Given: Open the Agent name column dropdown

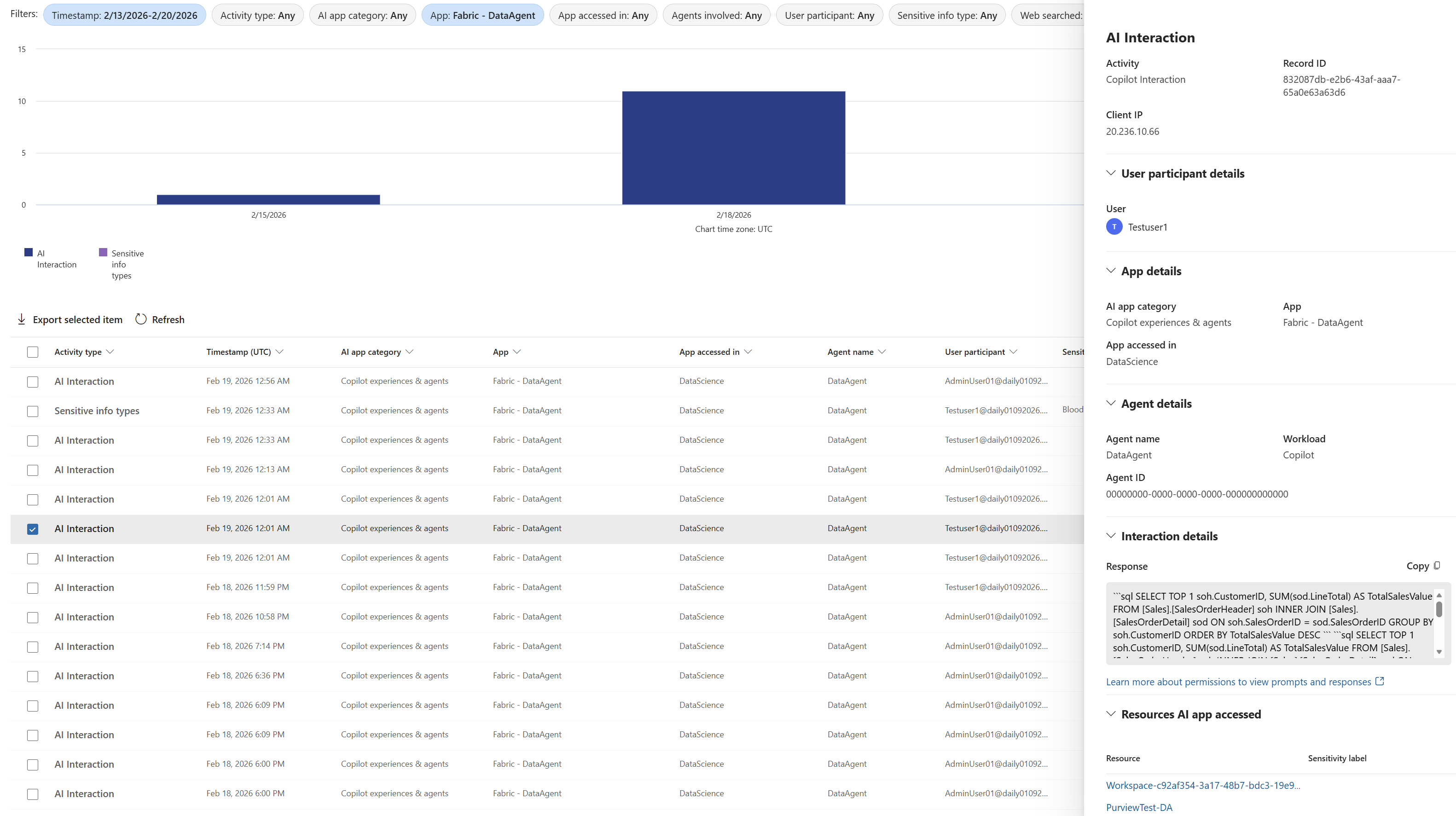Looking at the screenshot, I should click(856, 352).
